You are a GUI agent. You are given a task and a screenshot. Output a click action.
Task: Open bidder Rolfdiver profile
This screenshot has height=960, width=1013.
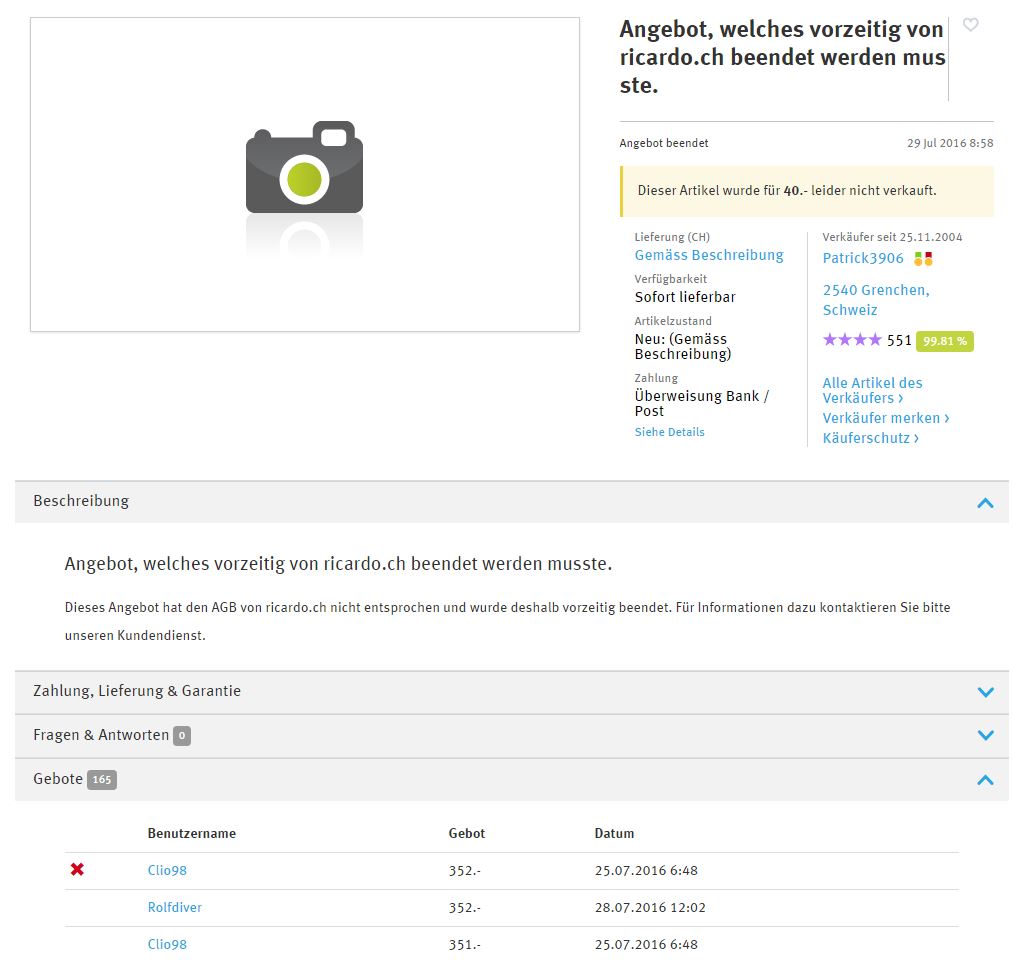pyautogui.click(x=174, y=907)
